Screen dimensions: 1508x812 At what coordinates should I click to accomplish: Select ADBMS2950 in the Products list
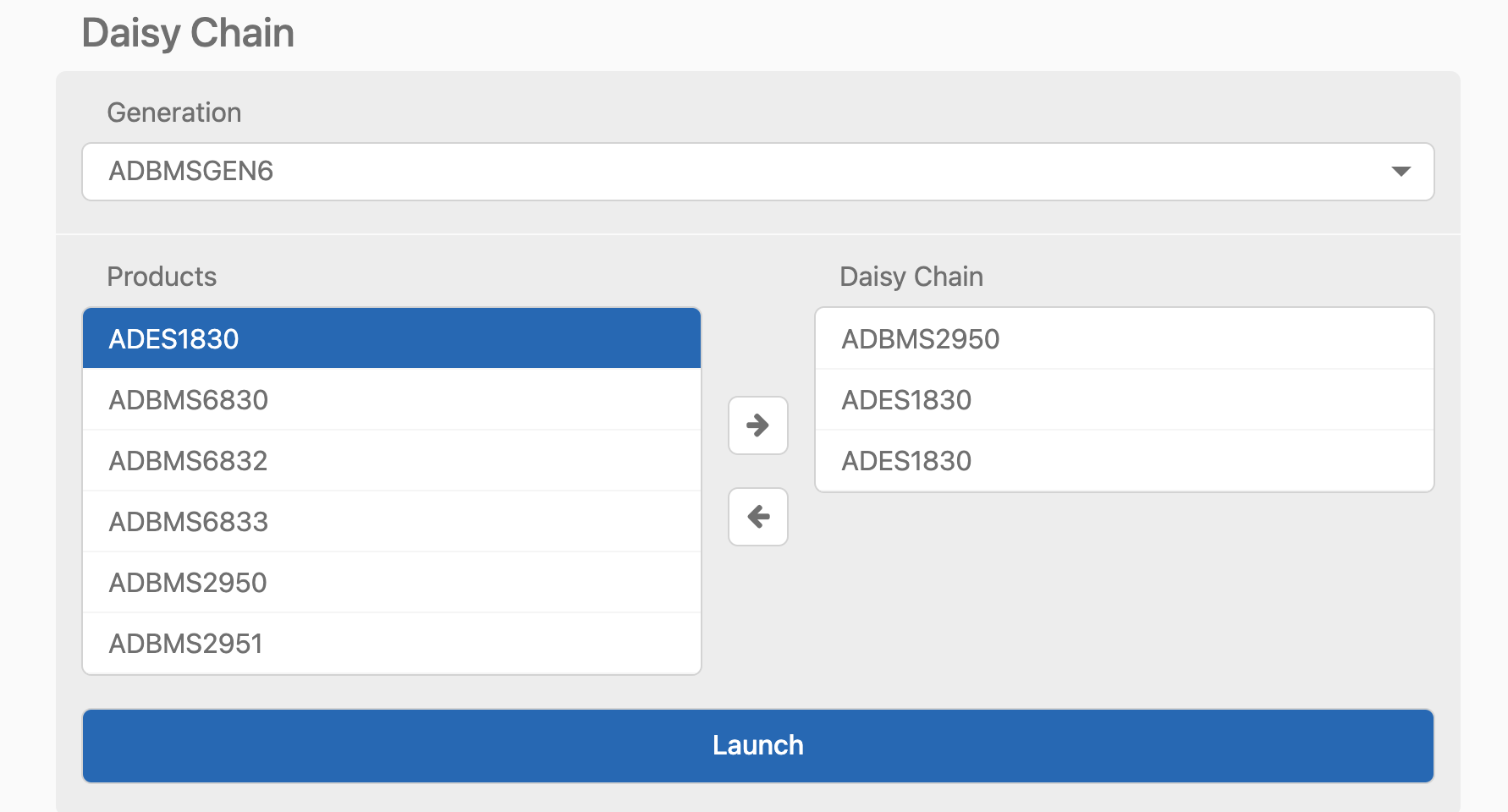pos(391,583)
